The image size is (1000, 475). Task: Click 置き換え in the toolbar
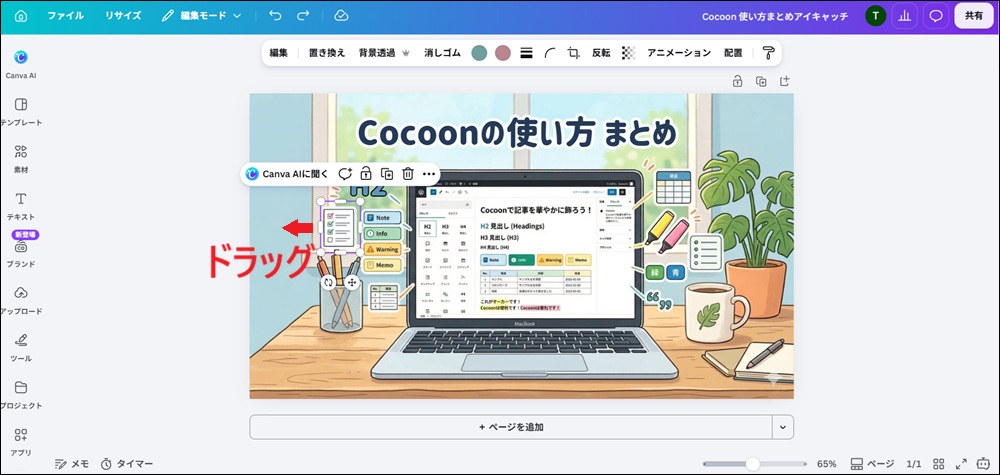[327, 53]
